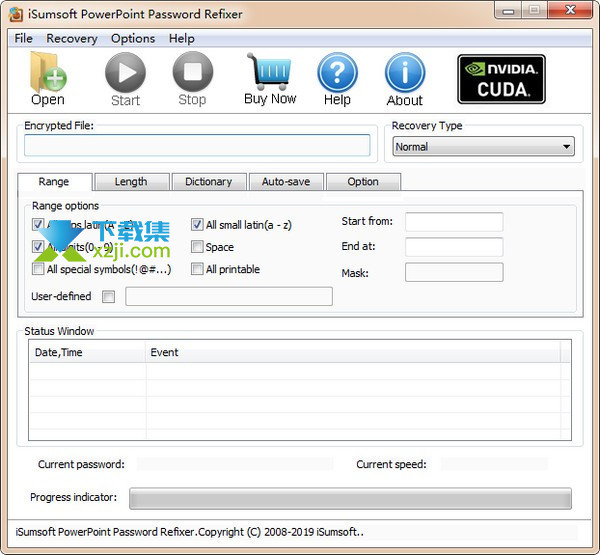The height and width of the screenshot is (555, 600).
Task: Switch to the Auto-save tab
Action: 286,182
